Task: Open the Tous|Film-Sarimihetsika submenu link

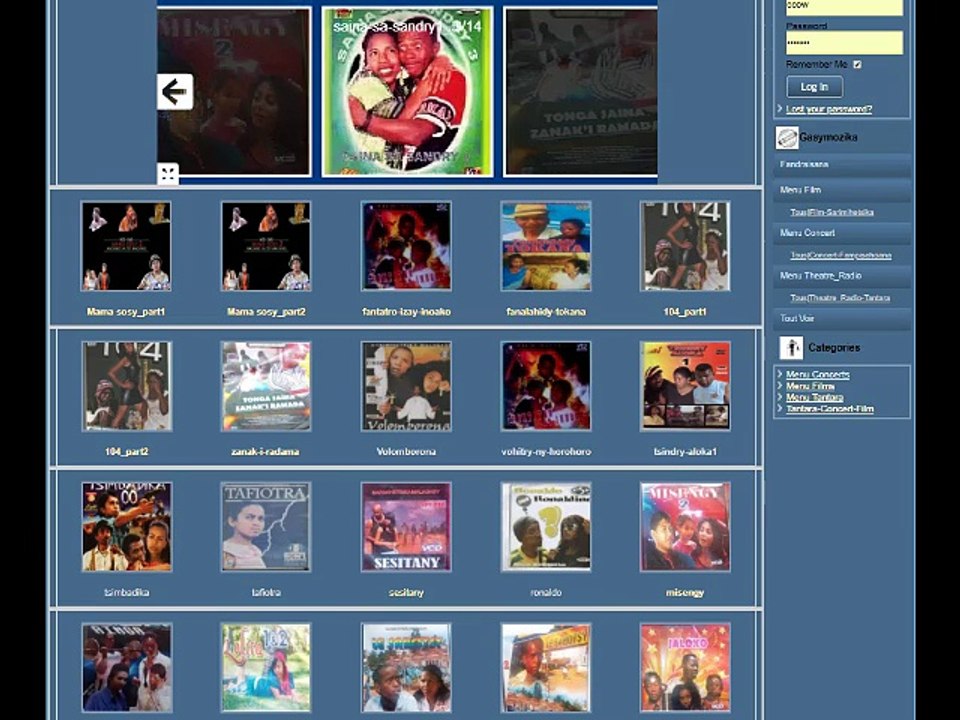Action: tap(831, 212)
